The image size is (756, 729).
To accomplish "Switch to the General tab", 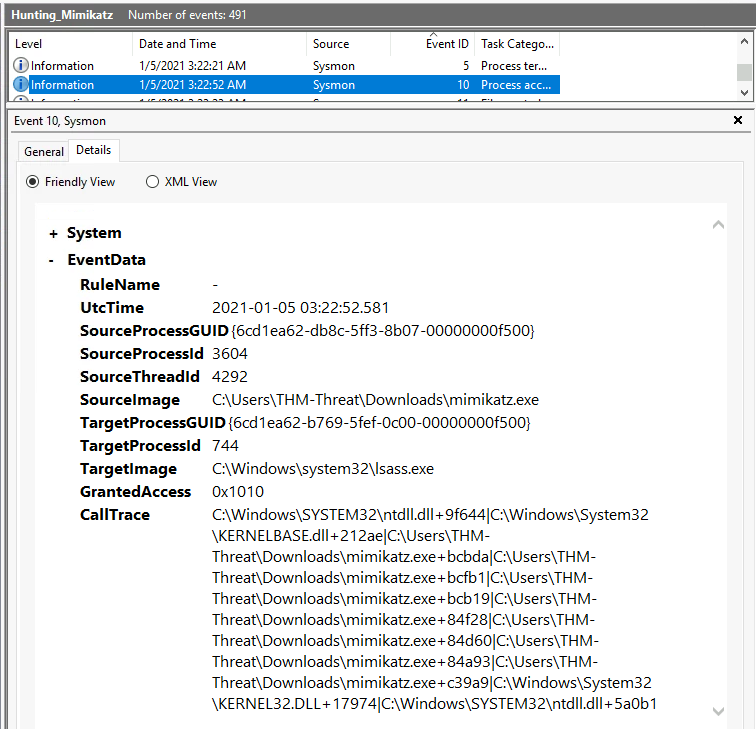I will point(43,151).
